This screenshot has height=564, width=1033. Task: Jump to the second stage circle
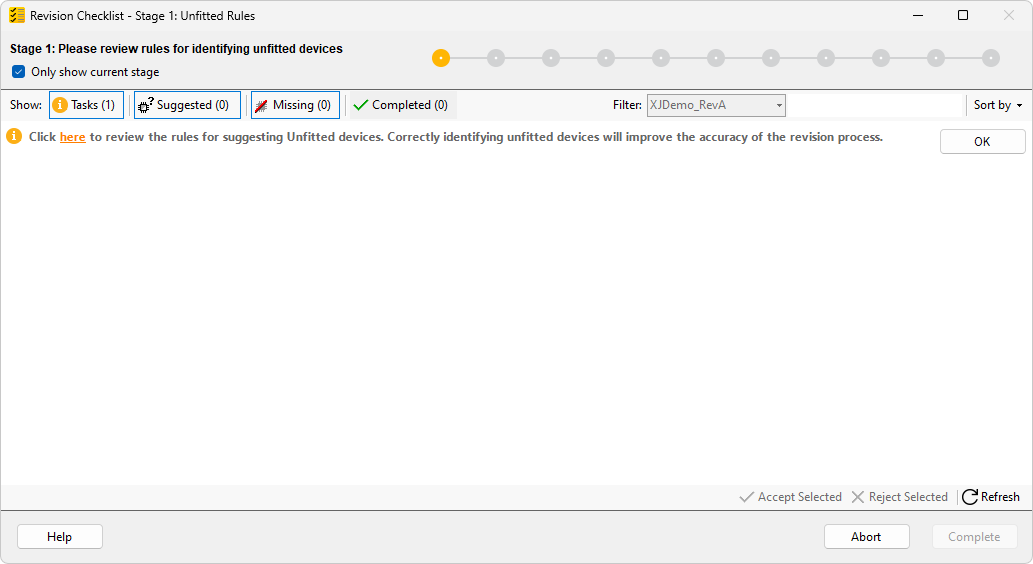click(x=496, y=58)
